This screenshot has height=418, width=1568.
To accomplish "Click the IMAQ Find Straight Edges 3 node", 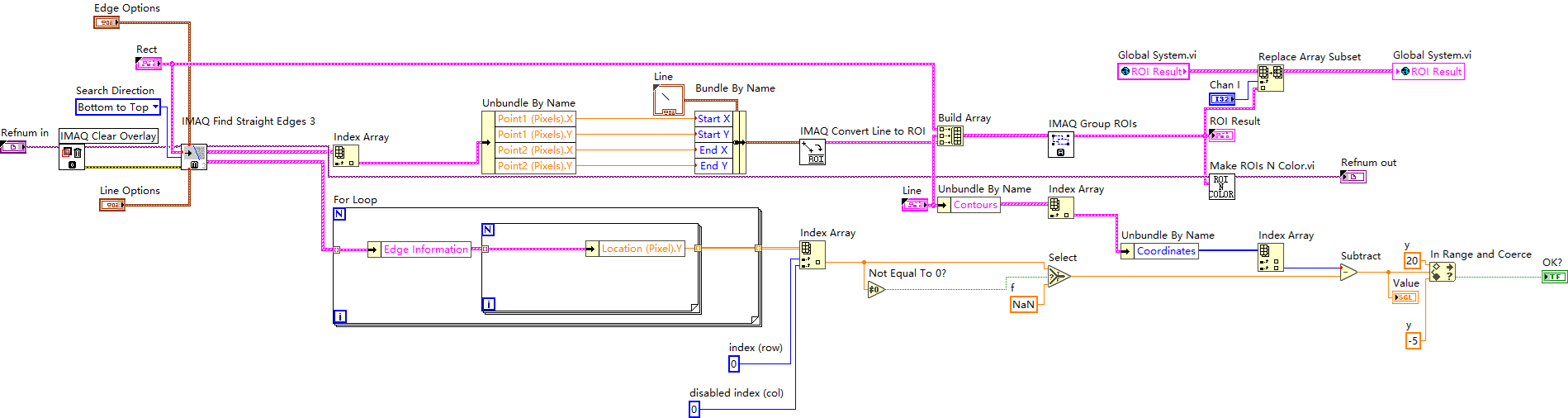I will pyautogui.click(x=194, y=156).
